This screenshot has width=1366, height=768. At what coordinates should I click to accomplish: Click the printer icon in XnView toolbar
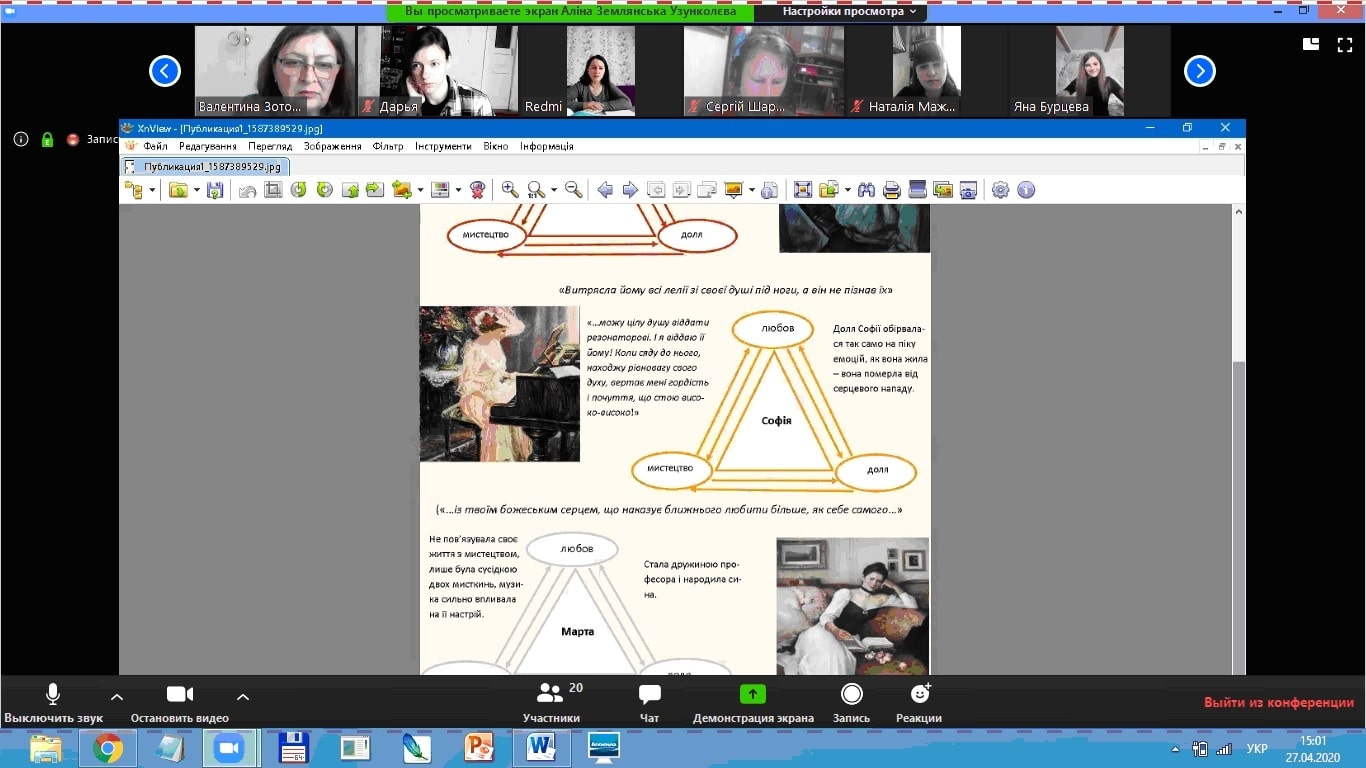pos(892,190)
